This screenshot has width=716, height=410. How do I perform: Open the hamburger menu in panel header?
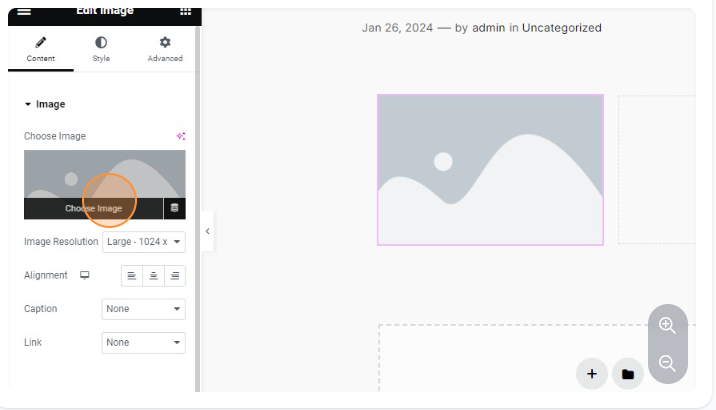[24, 10]
